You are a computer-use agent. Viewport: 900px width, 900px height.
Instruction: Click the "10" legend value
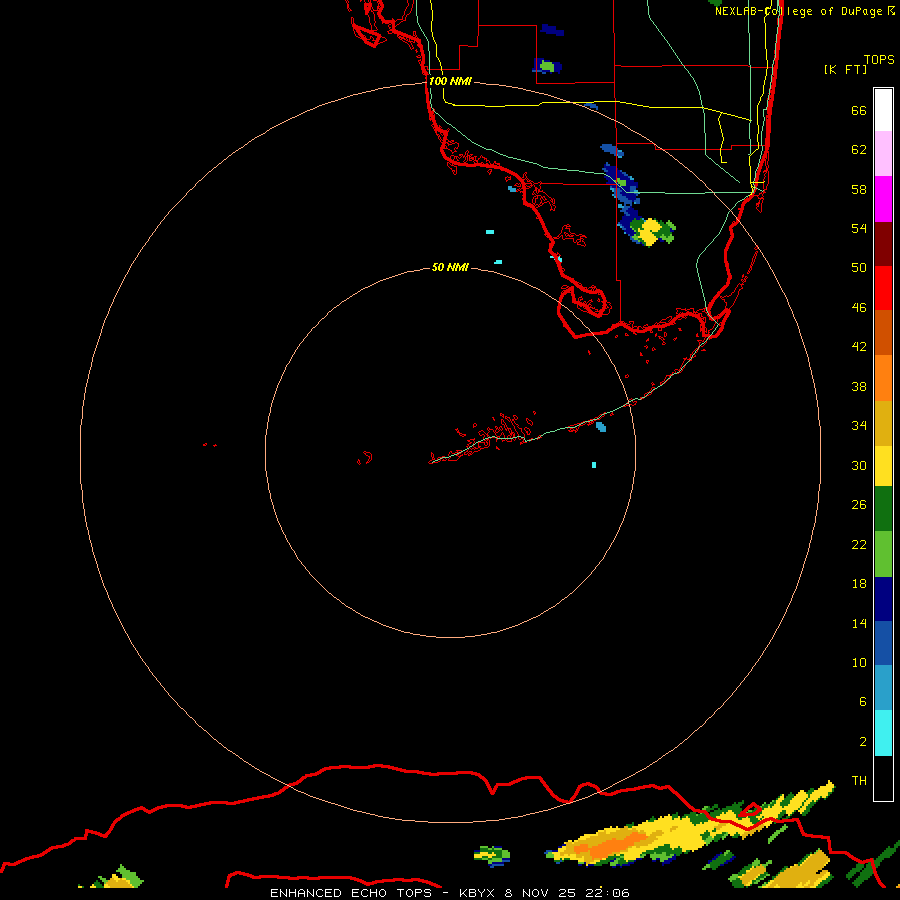click(x=859, y=662)
